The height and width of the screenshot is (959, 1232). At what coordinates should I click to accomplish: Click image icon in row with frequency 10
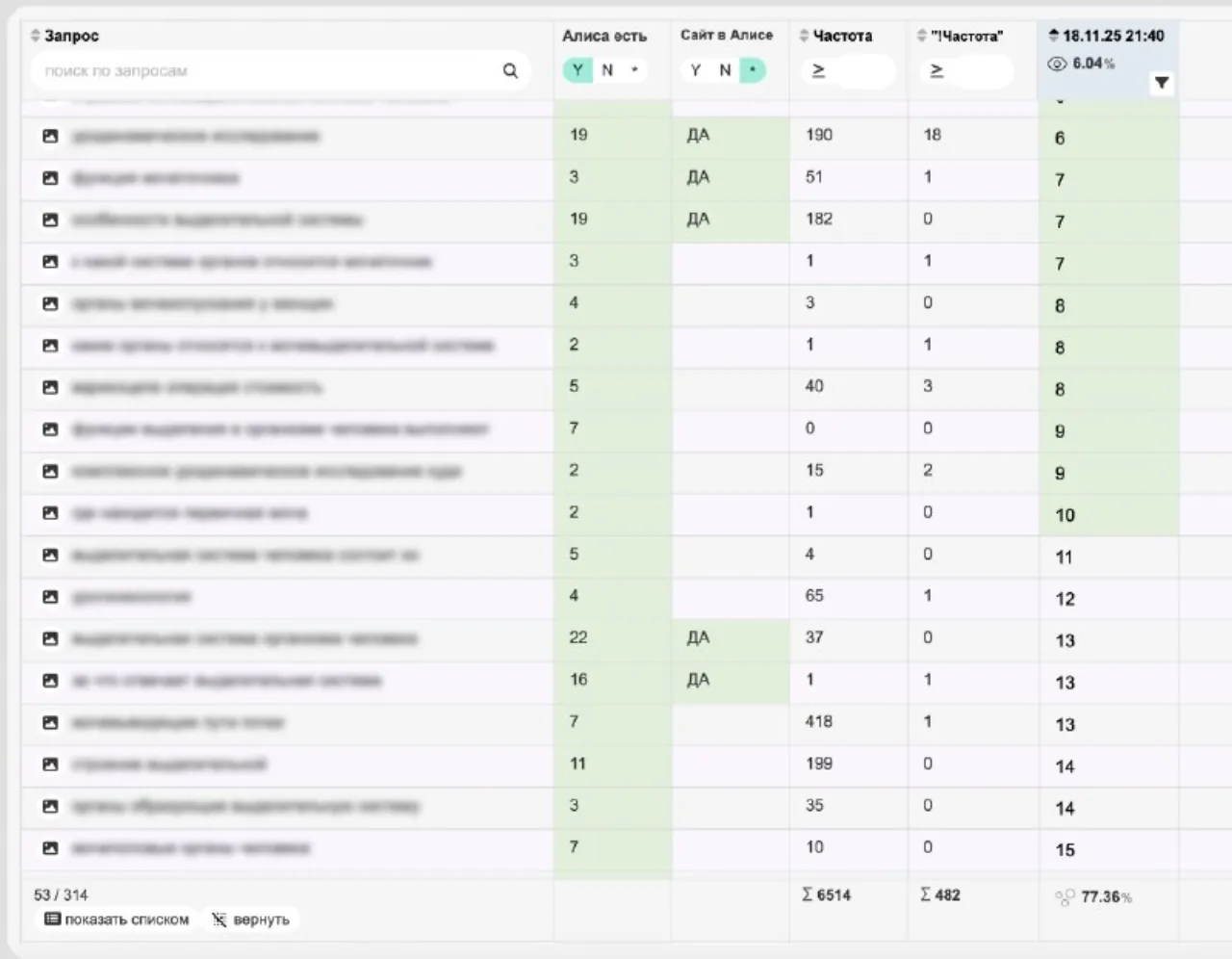coord(51,848)
